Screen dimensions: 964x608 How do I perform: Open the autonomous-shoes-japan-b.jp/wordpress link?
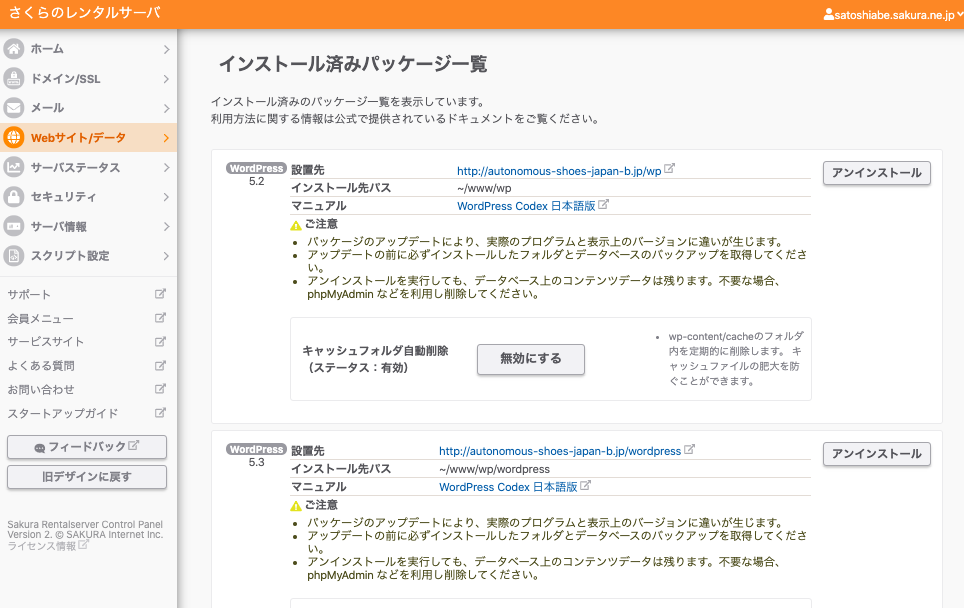[559, 451]
